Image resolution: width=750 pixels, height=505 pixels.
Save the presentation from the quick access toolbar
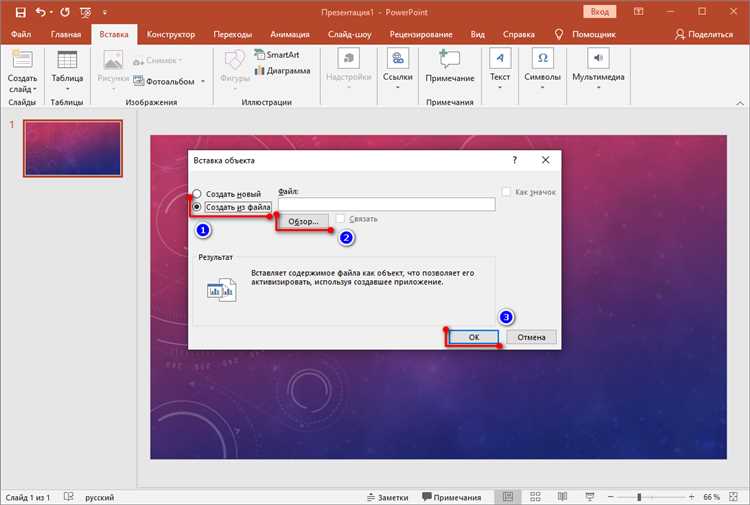pyautogui.click(x=21, y=12)
